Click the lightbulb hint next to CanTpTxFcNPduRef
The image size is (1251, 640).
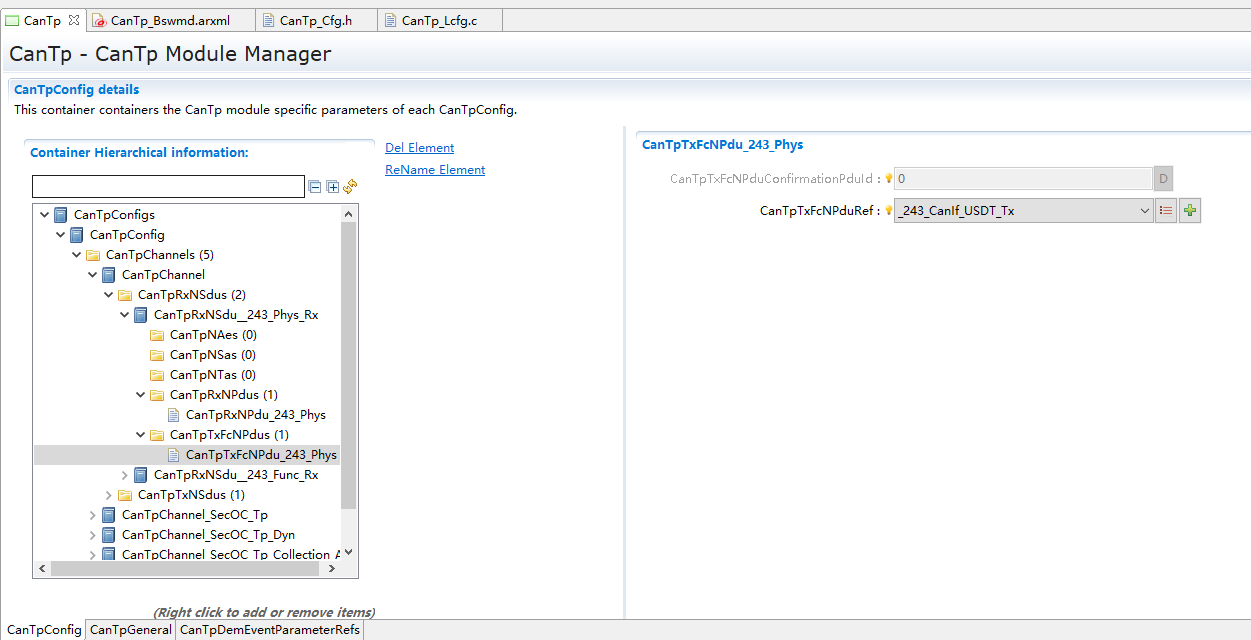(888, 211)
